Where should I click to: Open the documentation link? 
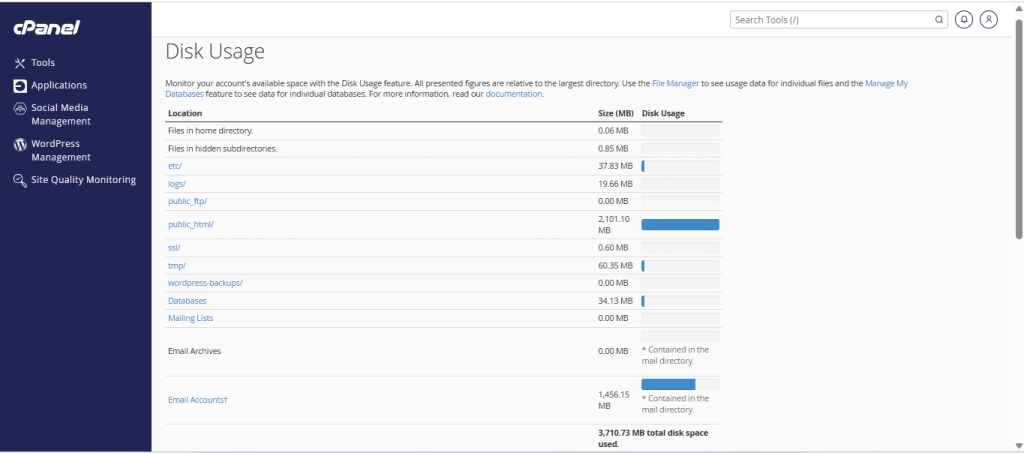point(513,94)
